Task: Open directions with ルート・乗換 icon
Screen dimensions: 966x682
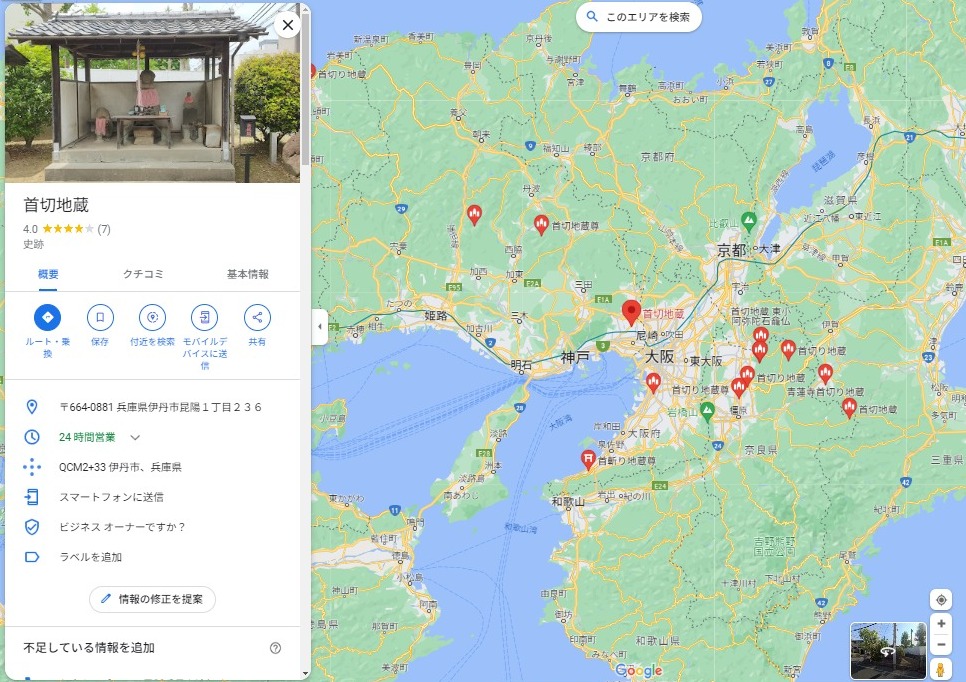Action: (x=47, y=317)
